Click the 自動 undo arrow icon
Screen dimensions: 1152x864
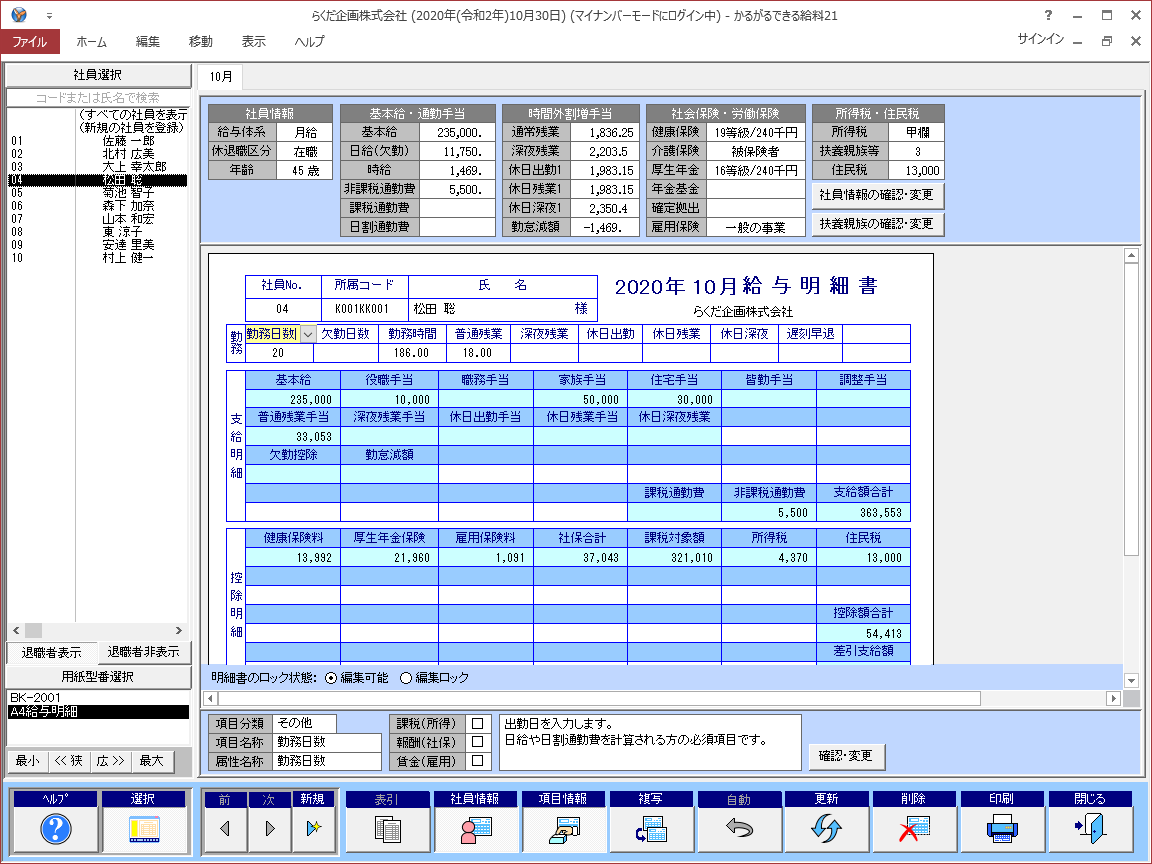click(739, 829)
